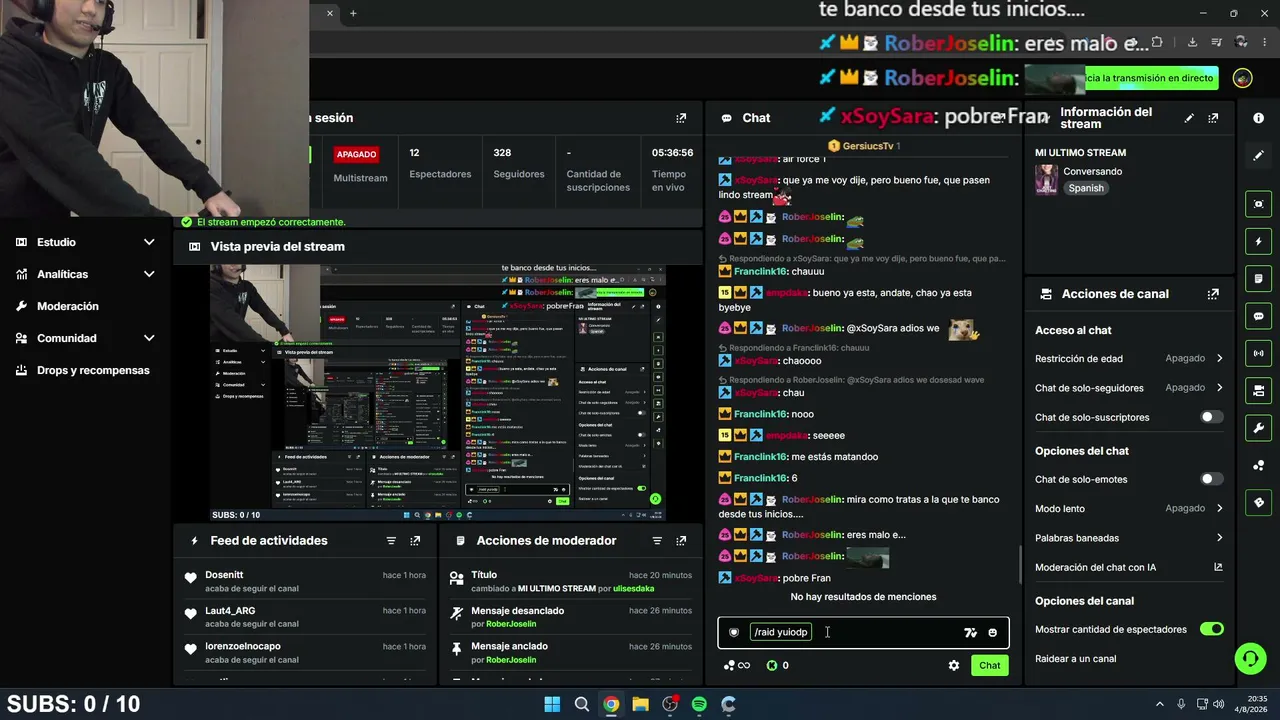Click the chat bubble icon in the right sidebar
The width and height of the screenshot is (1280, 720).
1259,316
